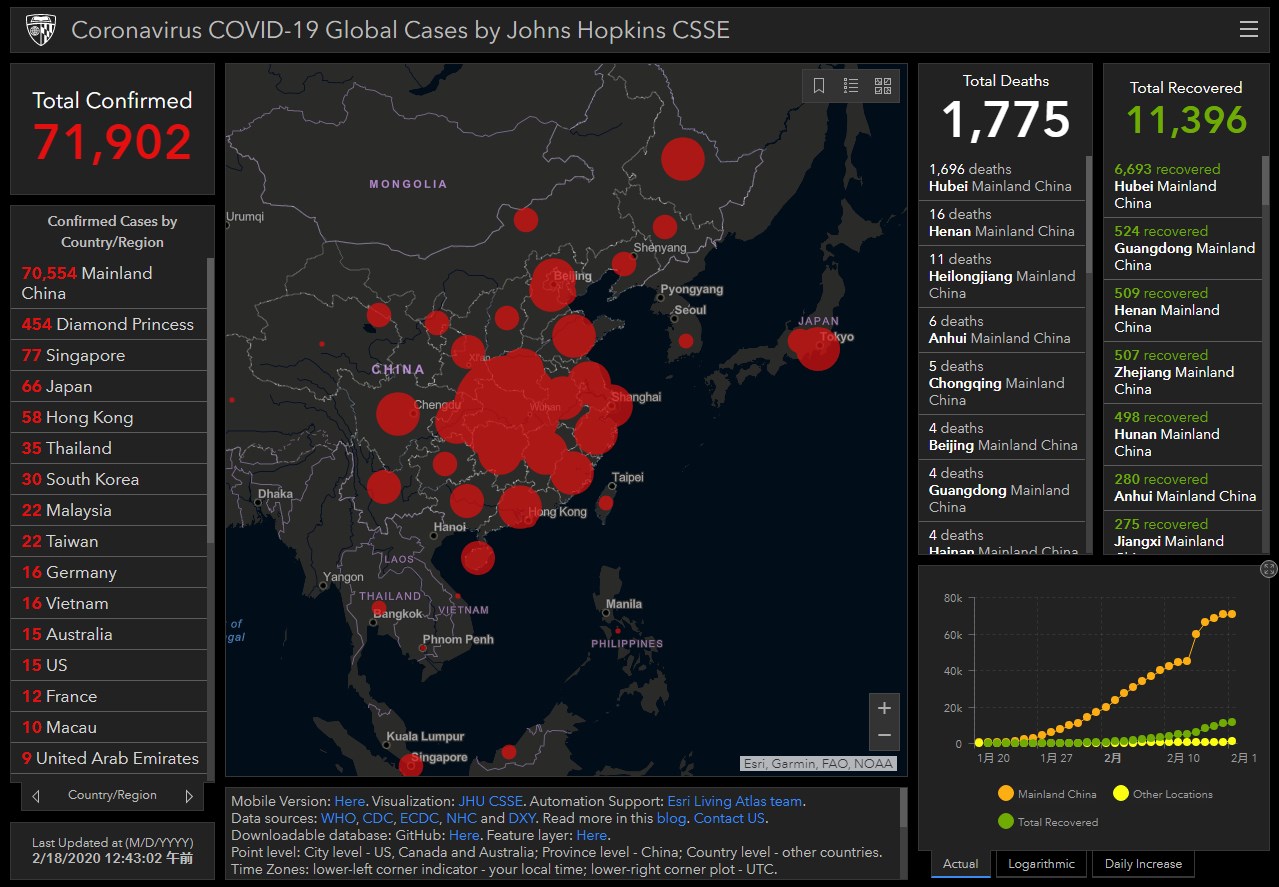The image size is (1279, 887).
Task: Select the Thailand country row
Action: [109, 448]
